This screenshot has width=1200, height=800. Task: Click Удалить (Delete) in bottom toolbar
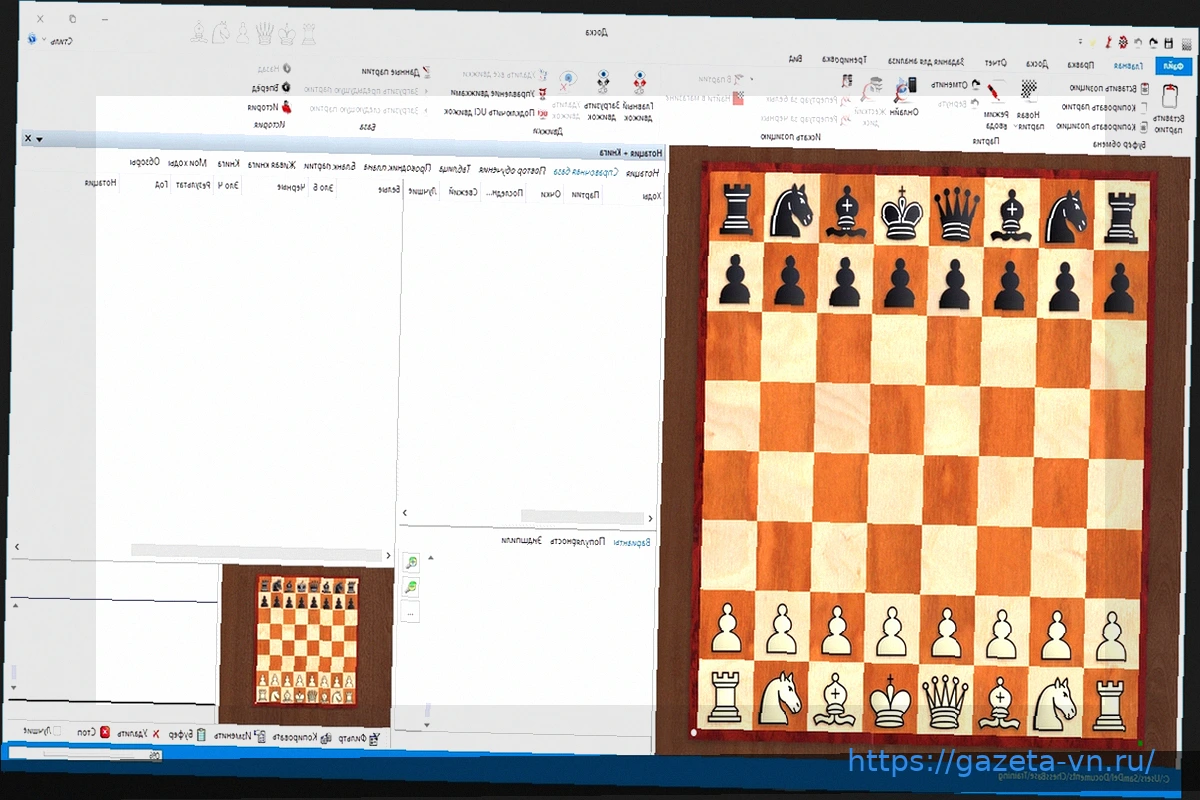tap(156, 734)
